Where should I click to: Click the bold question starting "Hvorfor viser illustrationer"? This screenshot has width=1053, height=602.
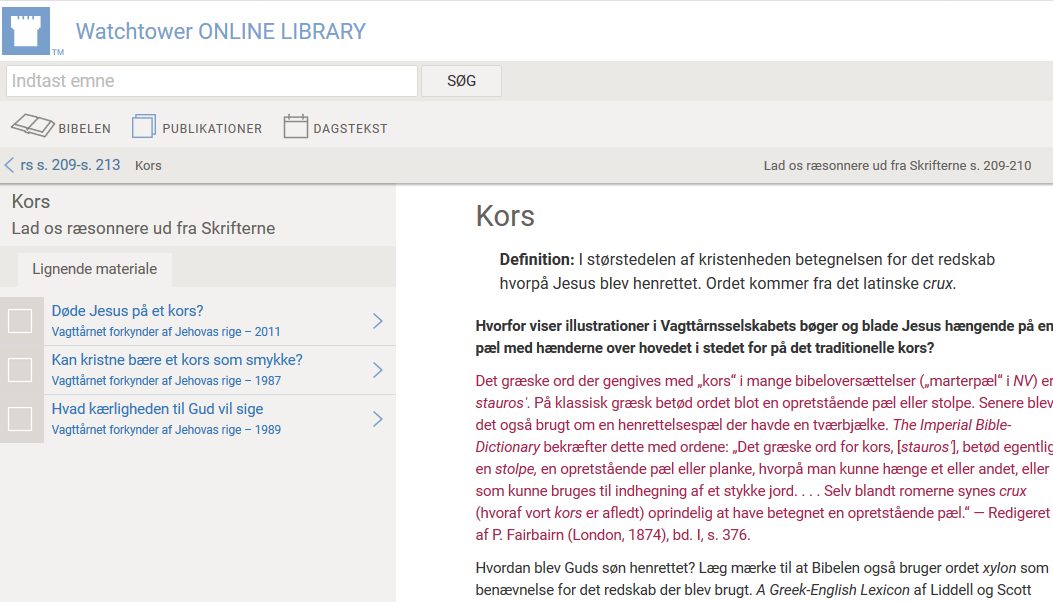(764, 337)
